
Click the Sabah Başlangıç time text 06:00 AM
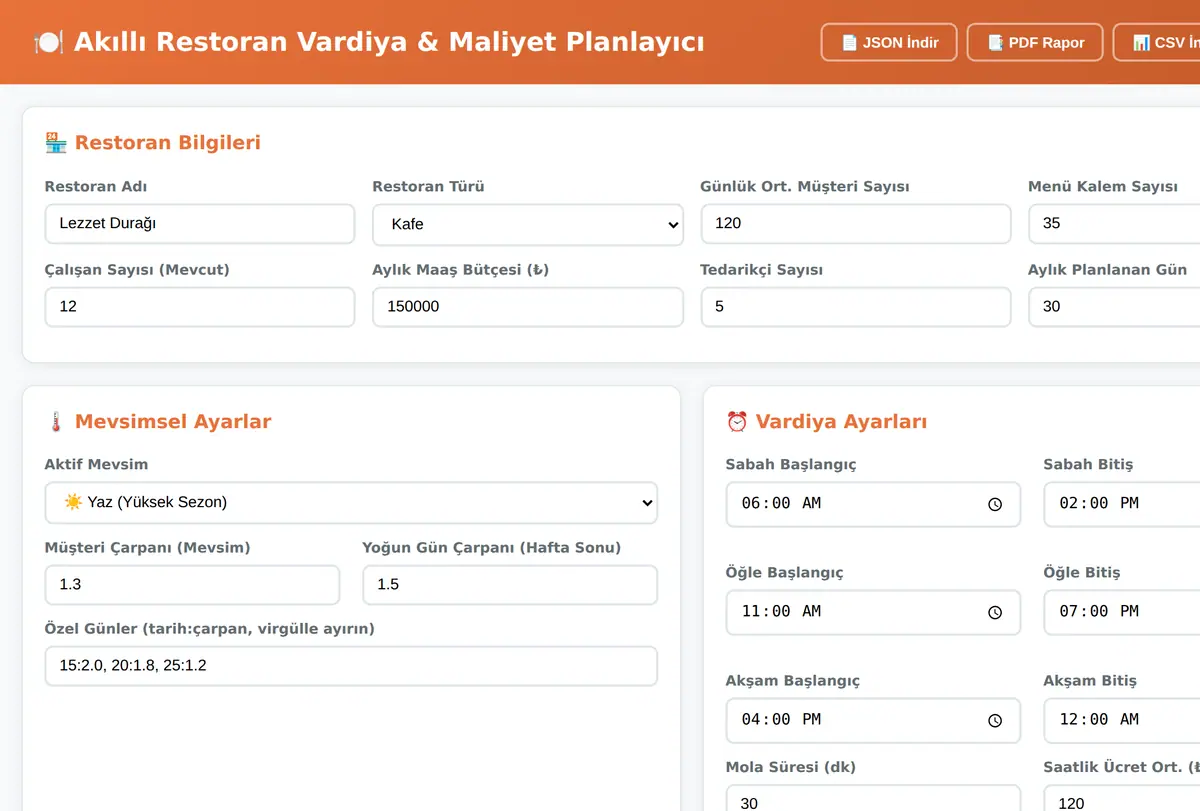781,504
